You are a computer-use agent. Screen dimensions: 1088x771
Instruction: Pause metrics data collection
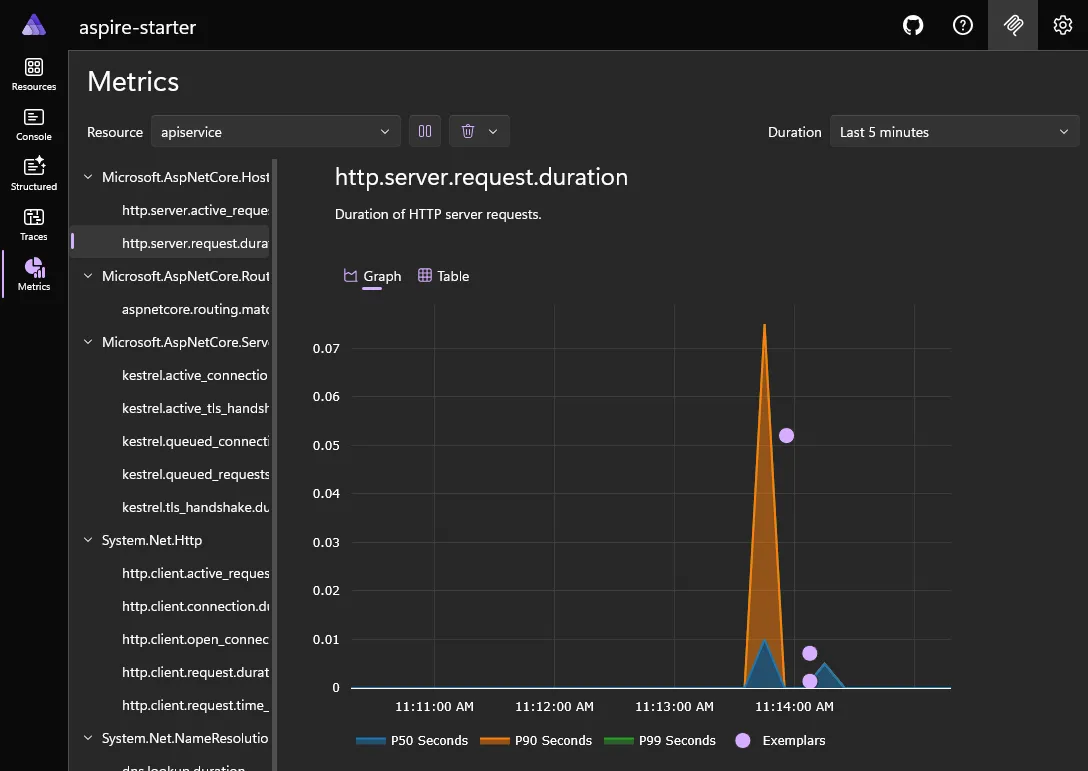click(x=424, y=131)
